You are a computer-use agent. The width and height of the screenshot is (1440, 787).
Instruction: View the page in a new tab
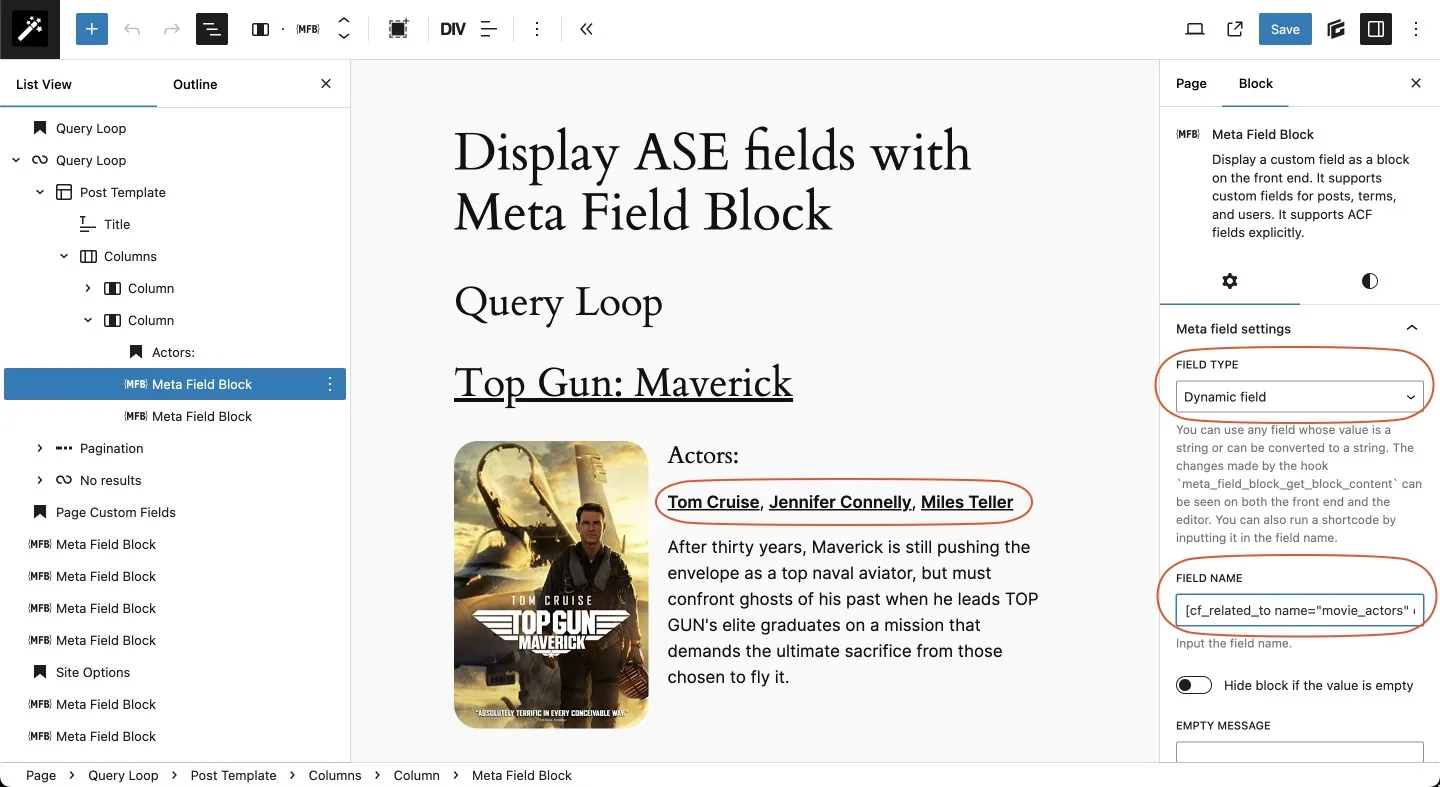[1235, 29]
